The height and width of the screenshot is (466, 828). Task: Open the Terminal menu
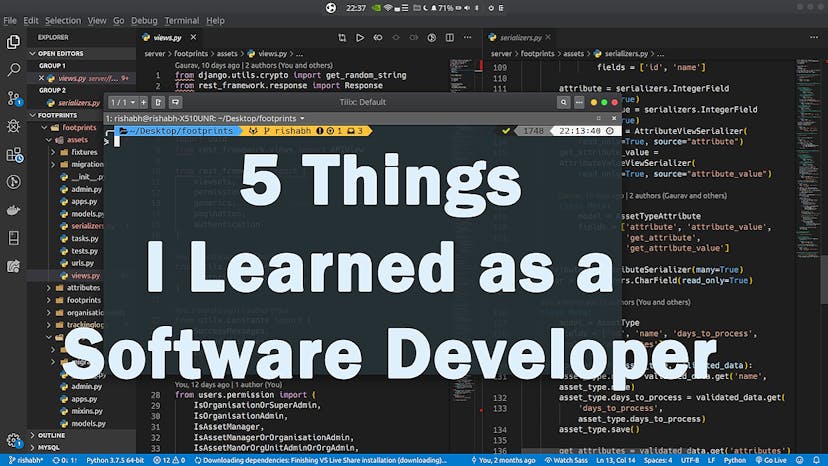click(x=182, y=21)
